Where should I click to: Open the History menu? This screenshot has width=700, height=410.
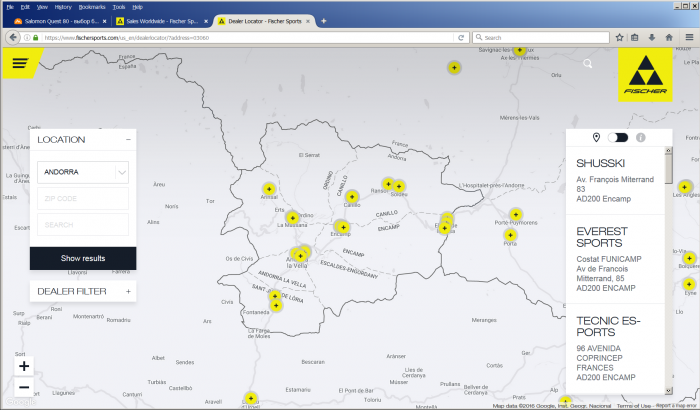point(63,7)
